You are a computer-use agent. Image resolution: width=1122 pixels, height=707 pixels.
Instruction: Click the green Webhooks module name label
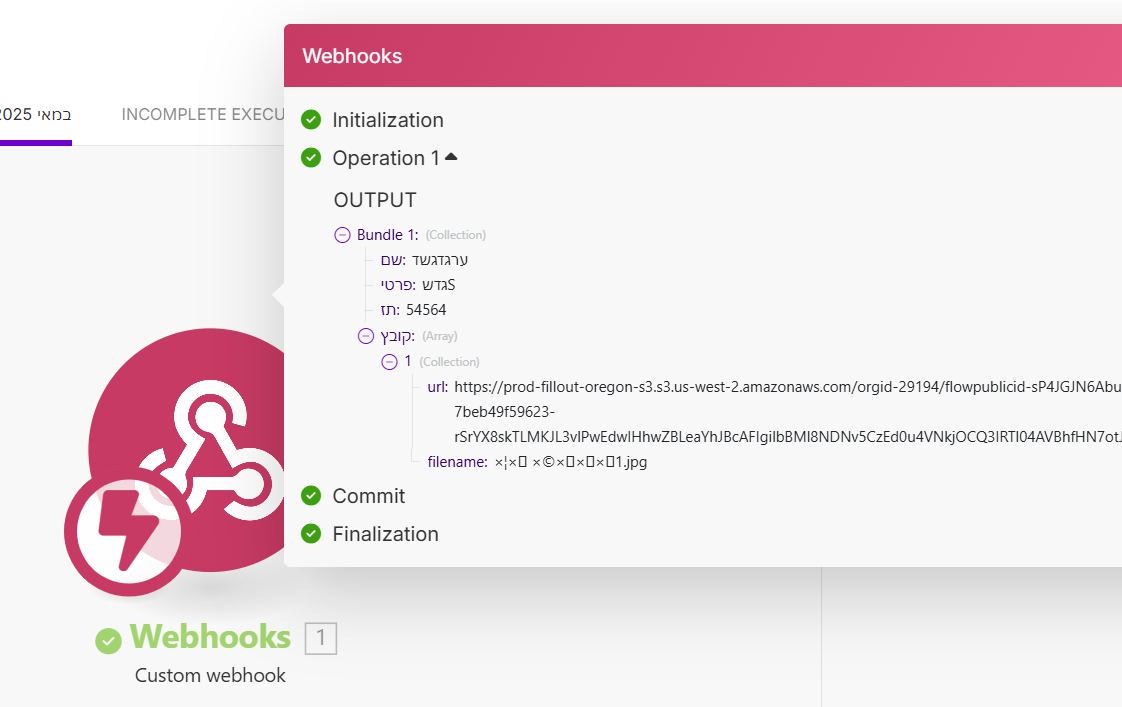[210, 637]
